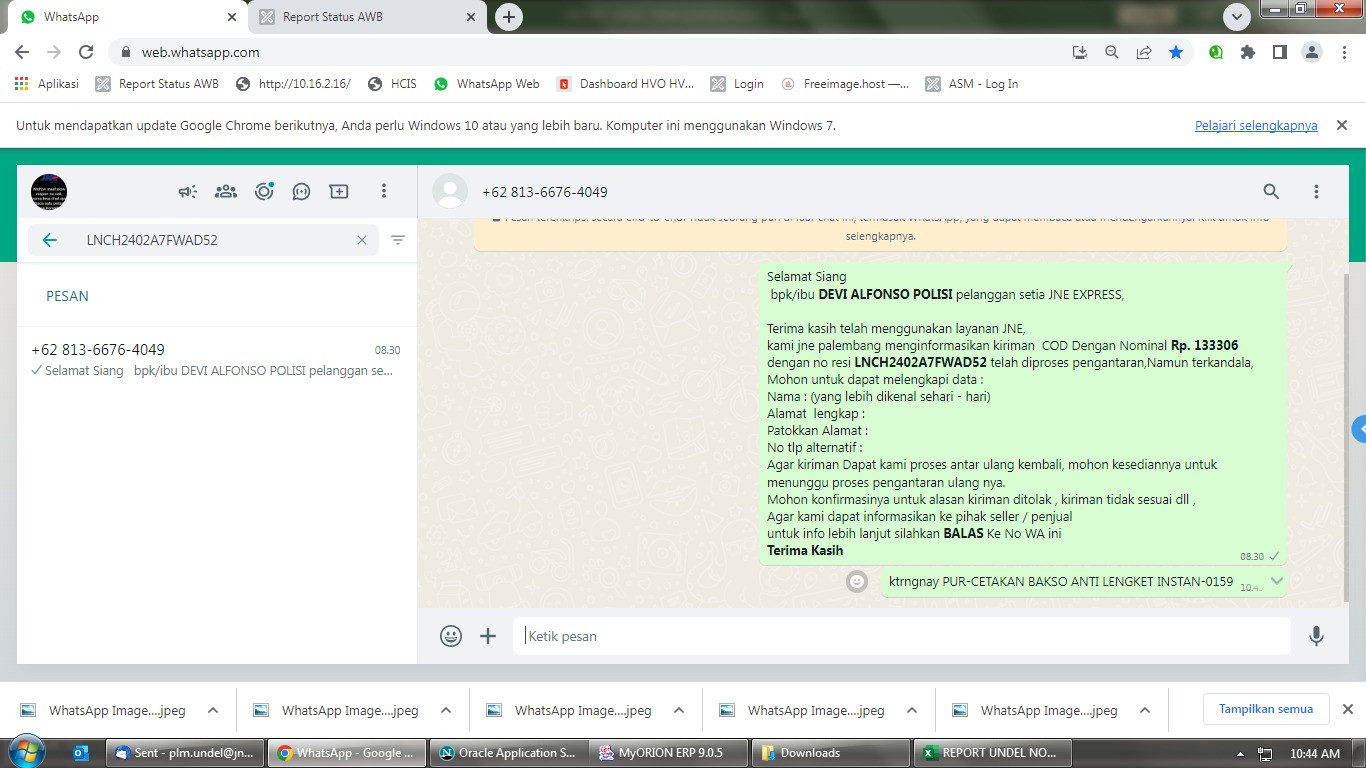Search within chat using magnifier icon
Viewport: 1366px width, 768px height.
click(1271, 191)
